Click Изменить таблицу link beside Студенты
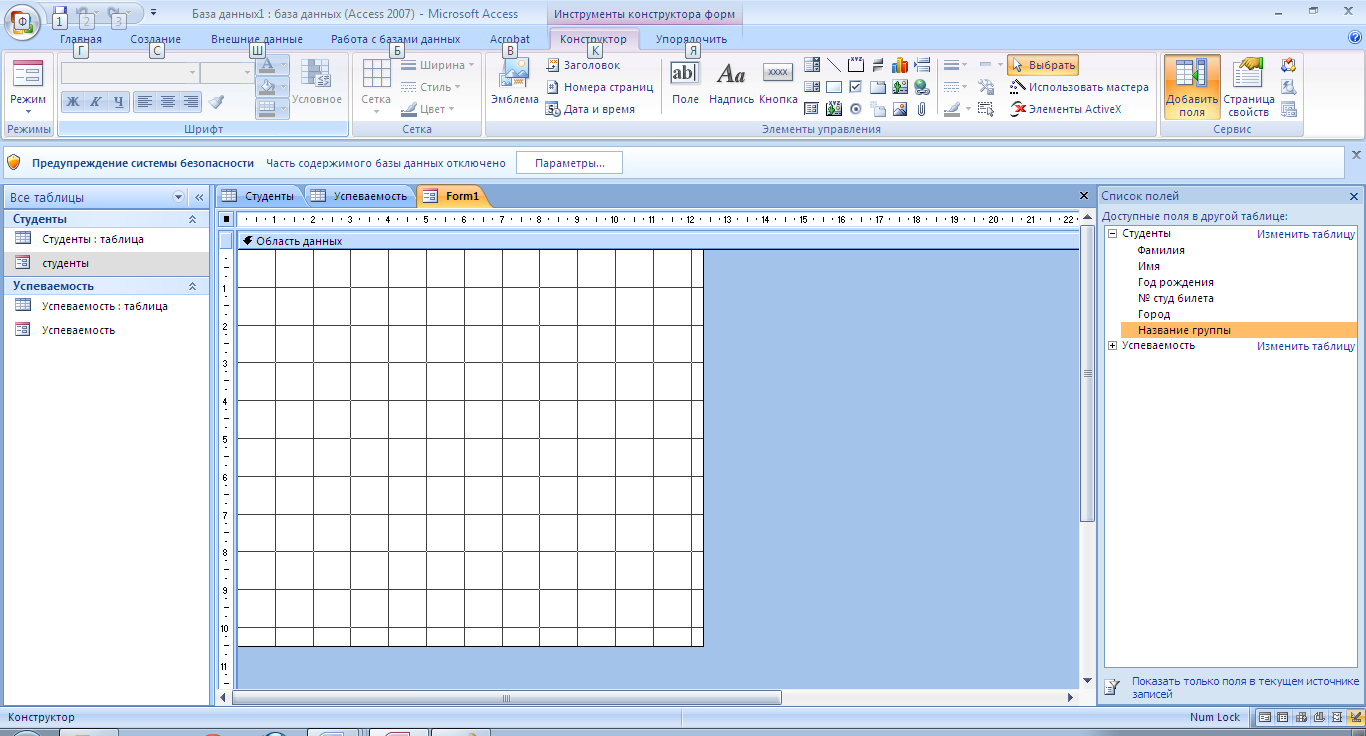The height and width of the screenshot is (736, 1366). [1306, 234]
